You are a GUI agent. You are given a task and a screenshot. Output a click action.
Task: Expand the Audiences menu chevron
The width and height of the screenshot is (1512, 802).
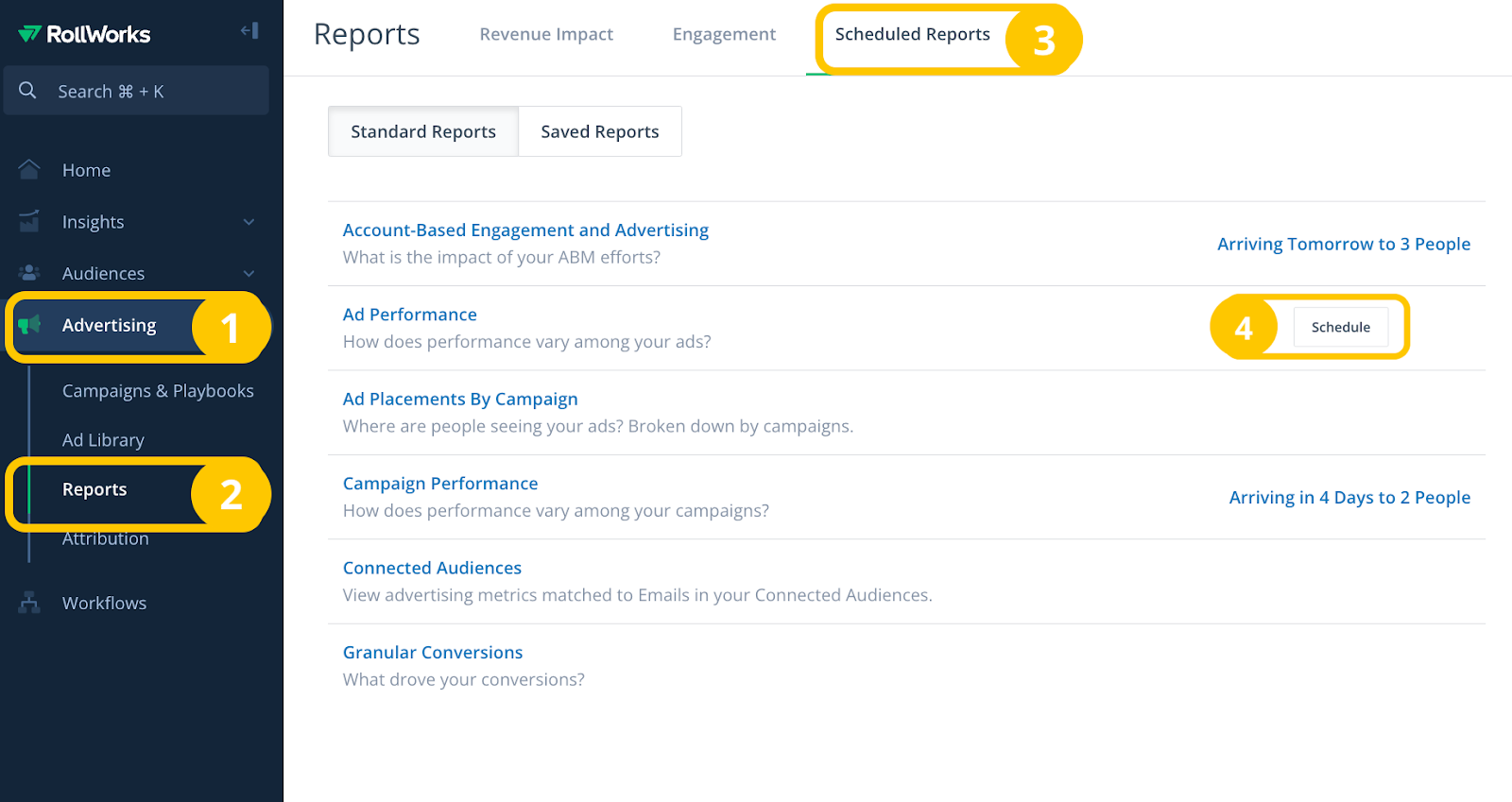click(249, 274)
